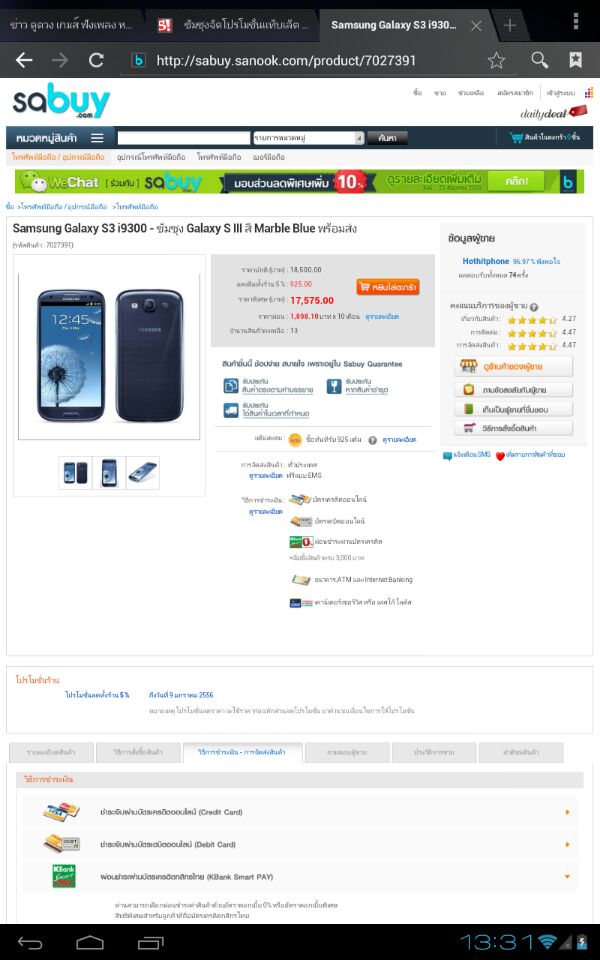
Task: Add a new browser tab with plus
Action: click(x=509, y=25)
